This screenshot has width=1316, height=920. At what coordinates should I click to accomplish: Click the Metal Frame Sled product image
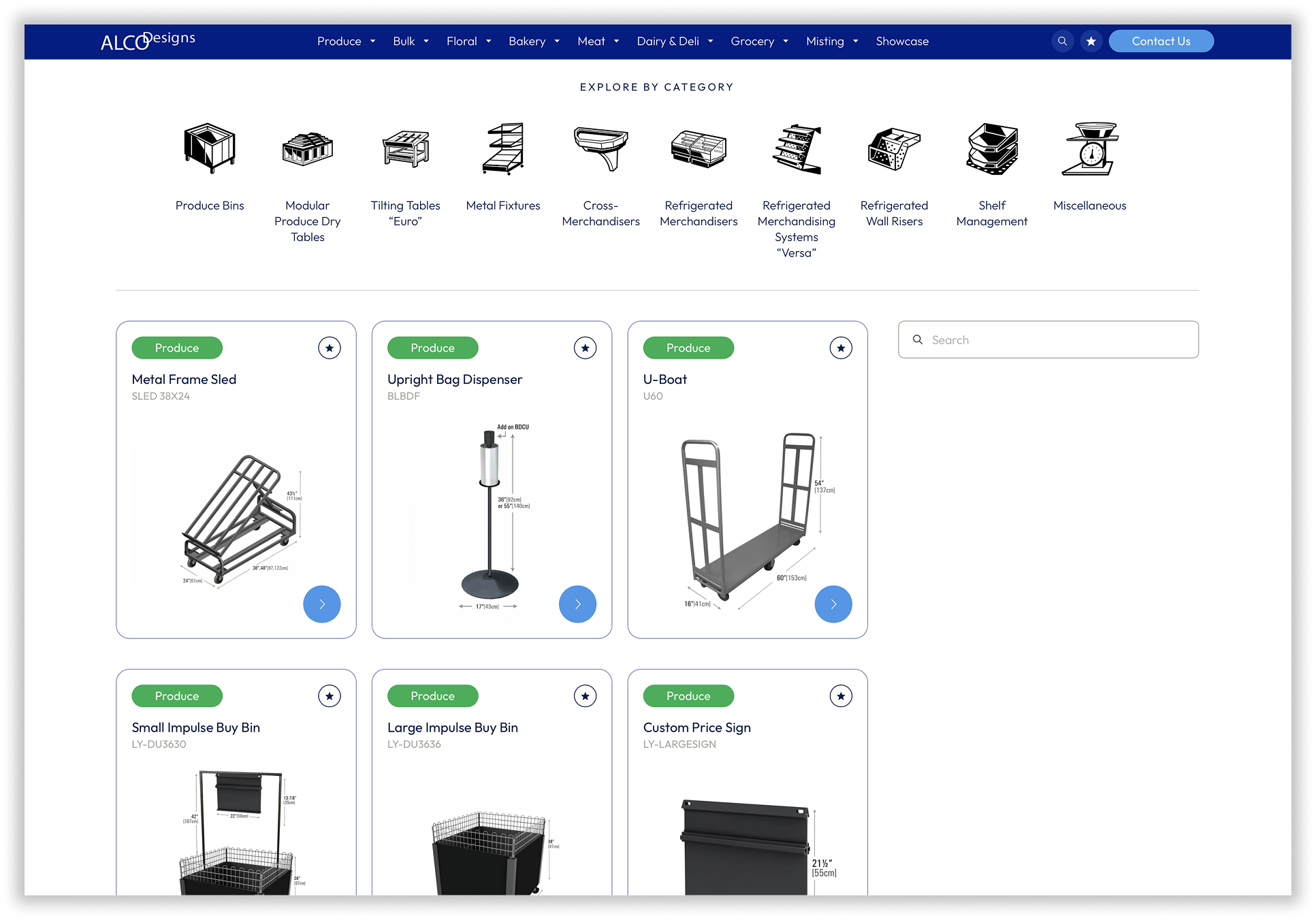coord(236,517)
